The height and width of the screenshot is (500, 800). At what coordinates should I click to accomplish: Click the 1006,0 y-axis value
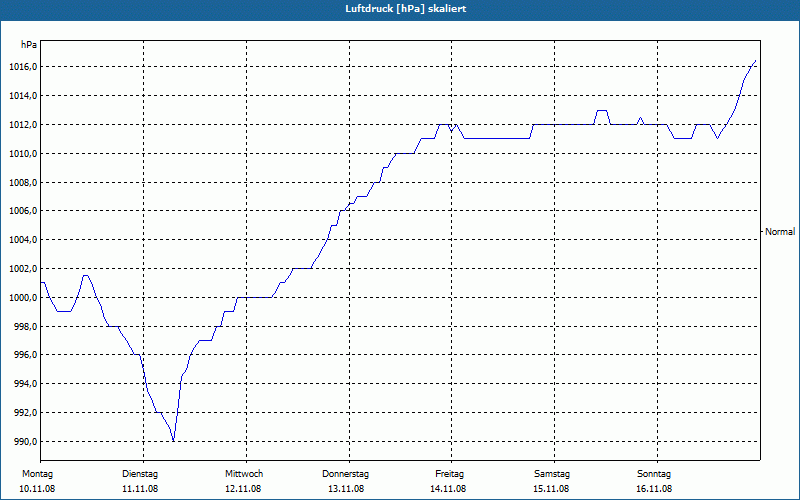click(x=23, y=211)
